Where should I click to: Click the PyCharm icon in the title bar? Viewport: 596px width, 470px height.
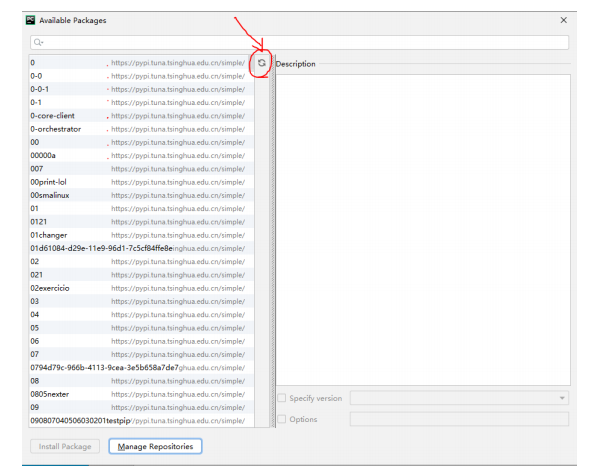click(x=30, y=20)
